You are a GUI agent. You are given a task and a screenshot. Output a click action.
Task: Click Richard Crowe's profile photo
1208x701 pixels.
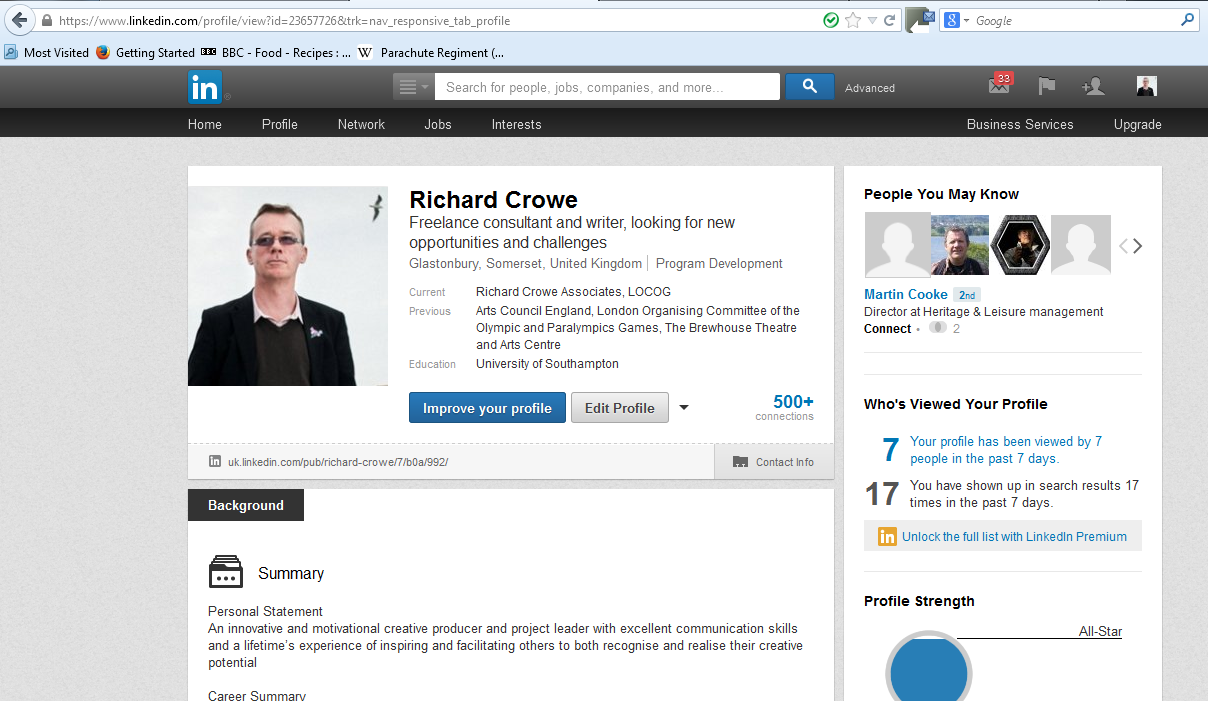(288, 286)
